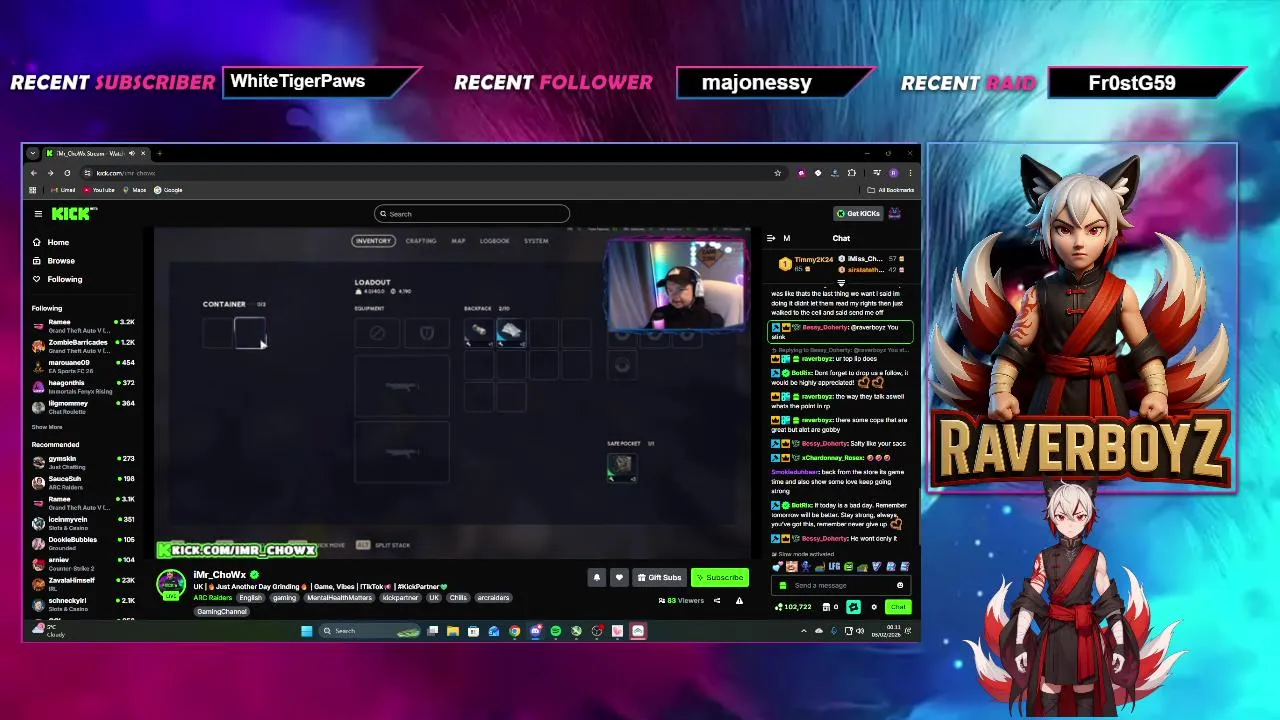
Task: Click the KICK logo
Action: [74, 213]
